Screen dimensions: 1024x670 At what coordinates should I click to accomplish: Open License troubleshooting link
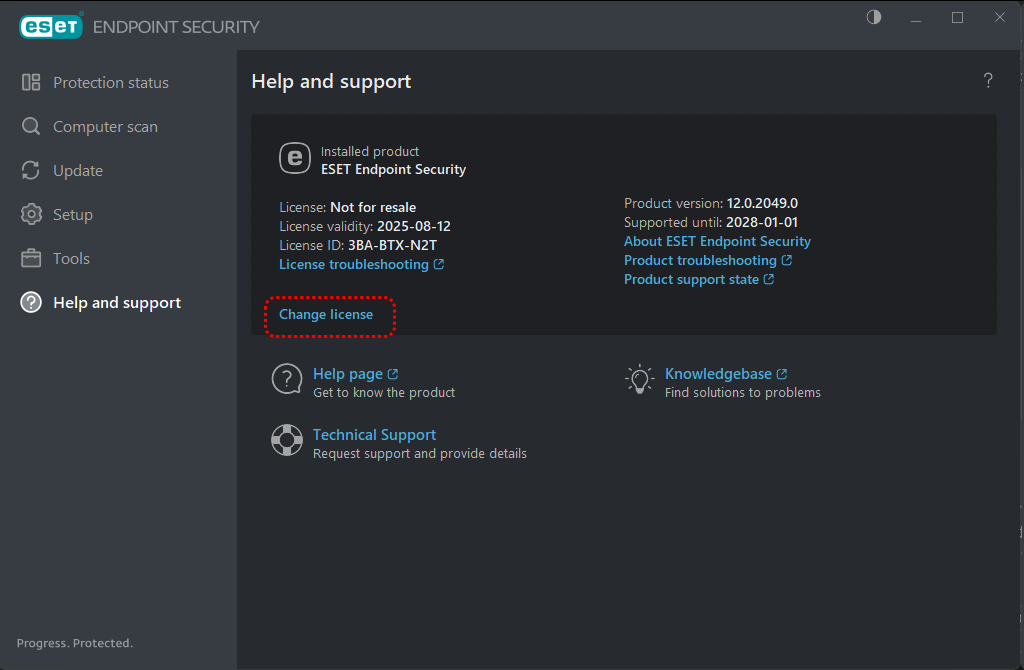point(354,265)
